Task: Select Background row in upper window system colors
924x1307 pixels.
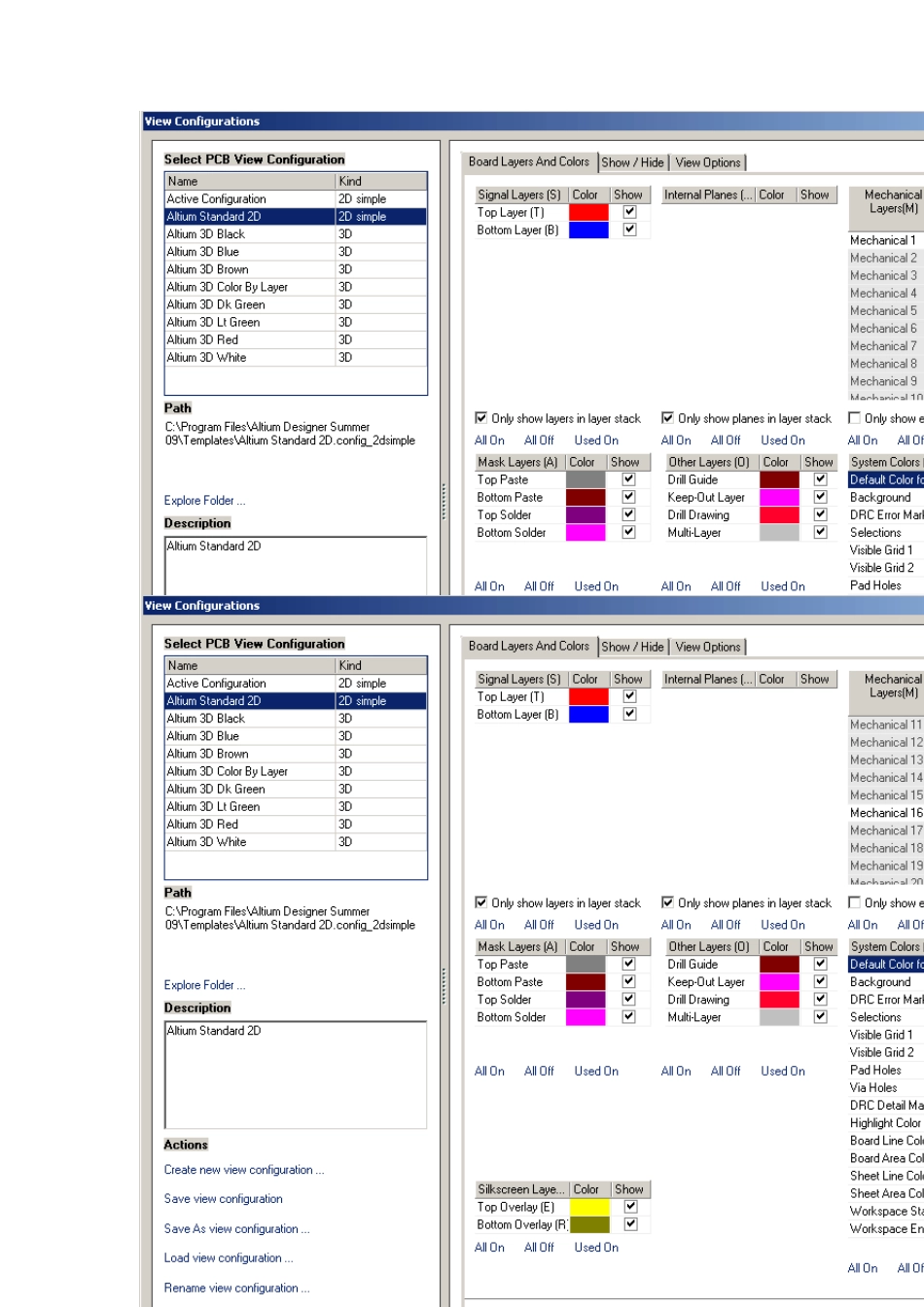Action: (x=886, y=497)
